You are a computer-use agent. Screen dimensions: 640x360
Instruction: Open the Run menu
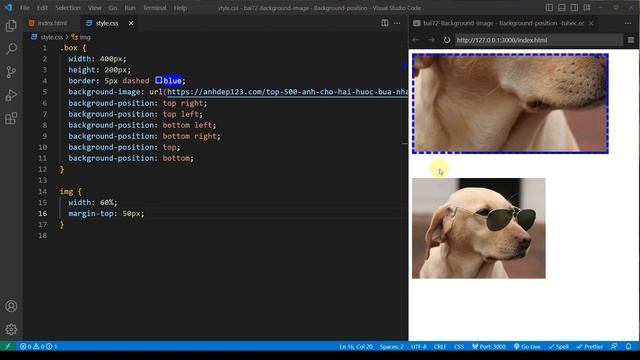(x=130, y=8)
